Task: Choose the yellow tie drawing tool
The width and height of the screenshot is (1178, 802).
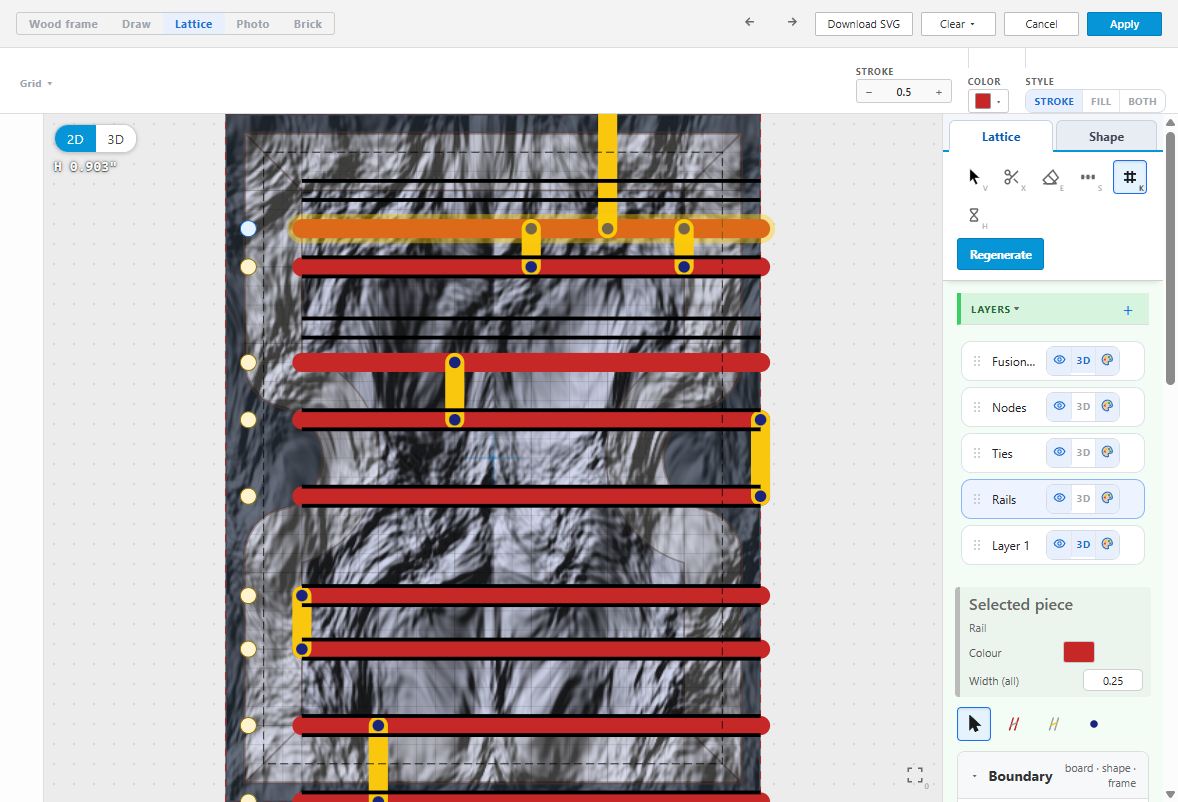Action: 1053,724
